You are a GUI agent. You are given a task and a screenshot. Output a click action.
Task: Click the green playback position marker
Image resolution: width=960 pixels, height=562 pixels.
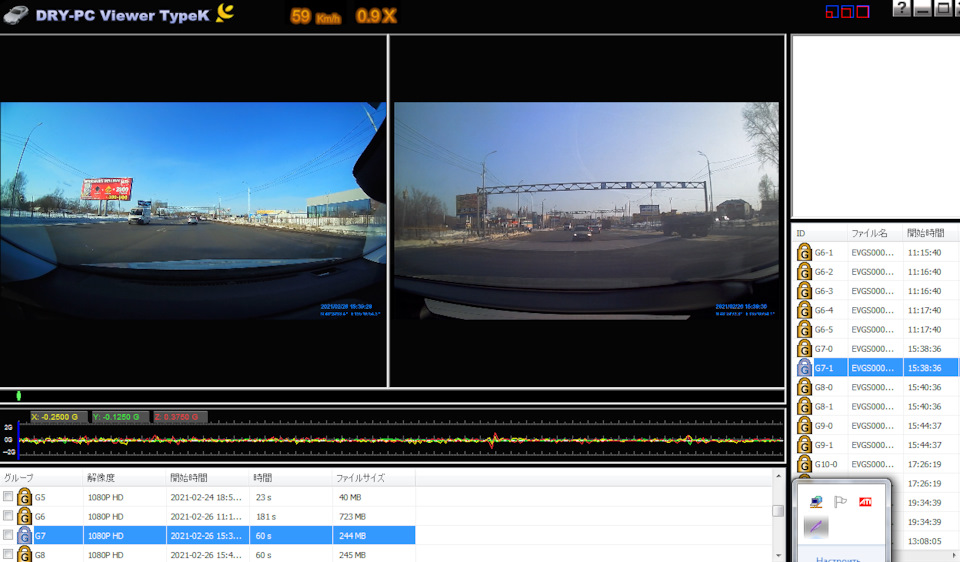click(18, 396)
